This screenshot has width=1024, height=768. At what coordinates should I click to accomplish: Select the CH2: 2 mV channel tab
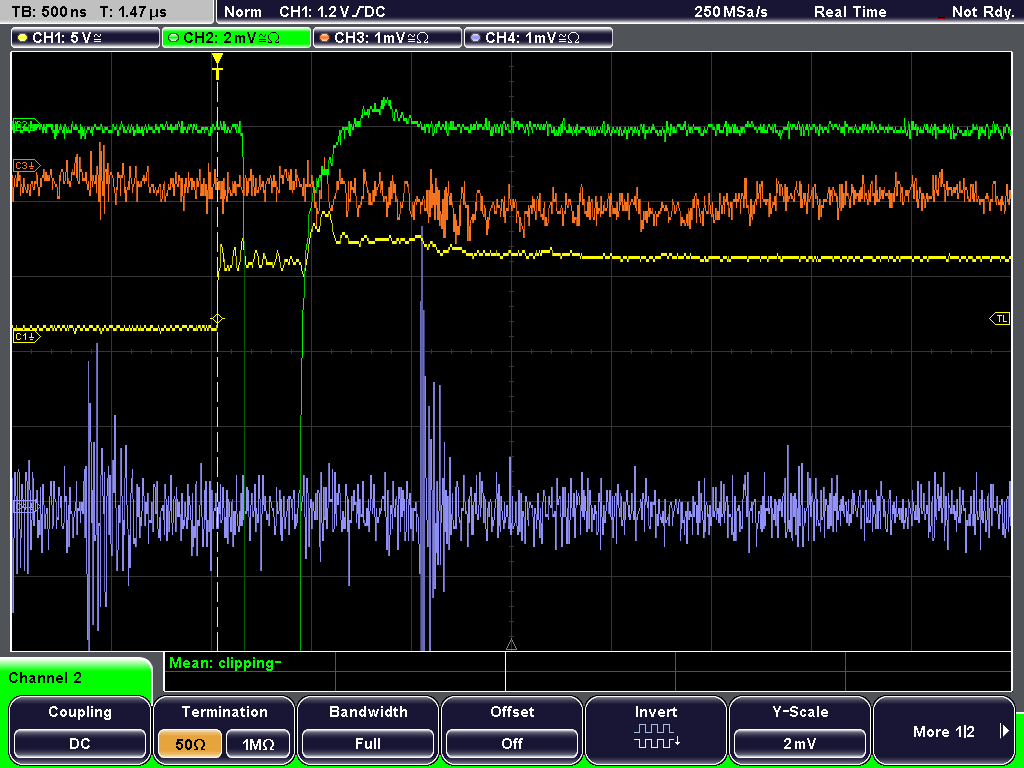click(236, 38)
